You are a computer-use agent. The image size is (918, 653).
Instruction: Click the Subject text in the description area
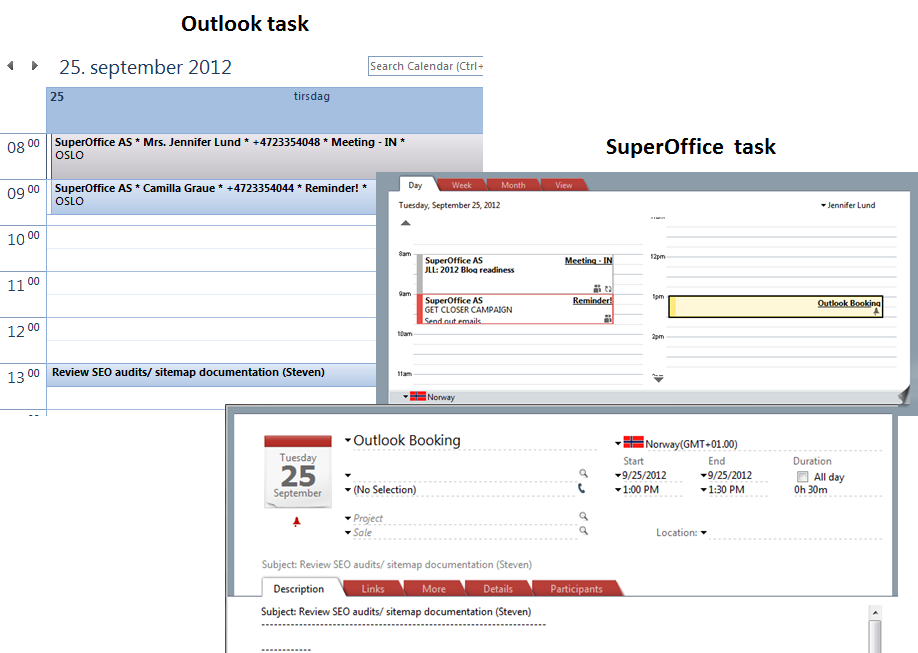(x=396, y=611)
